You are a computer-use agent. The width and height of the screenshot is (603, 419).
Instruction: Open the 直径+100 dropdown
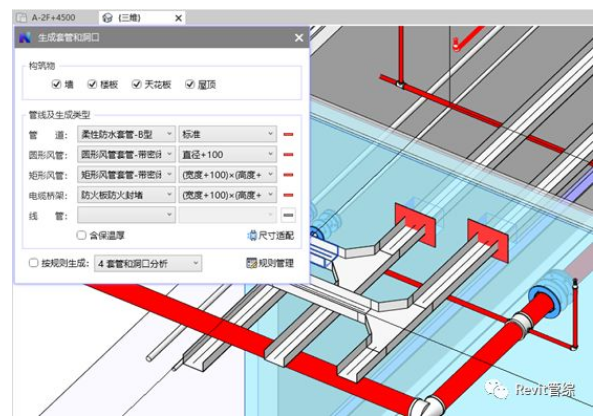[227, 155]
